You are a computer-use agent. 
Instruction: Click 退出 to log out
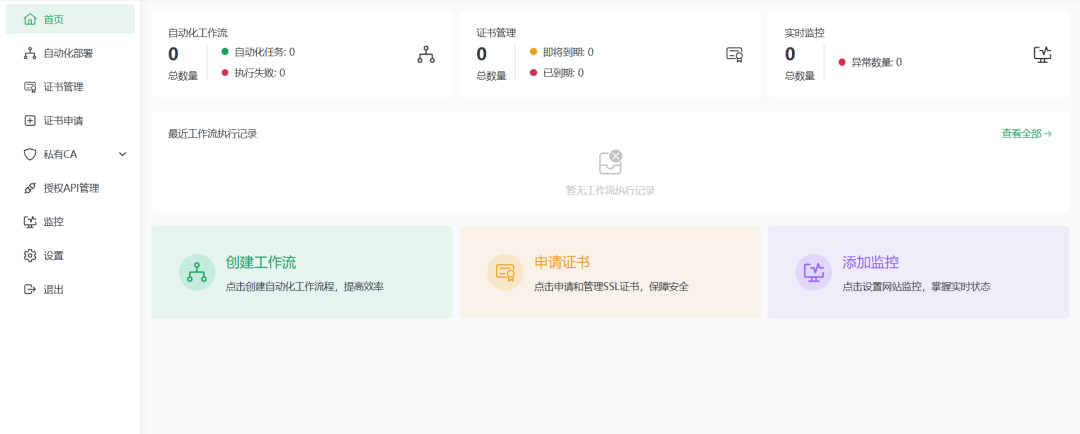click(70, 289)
